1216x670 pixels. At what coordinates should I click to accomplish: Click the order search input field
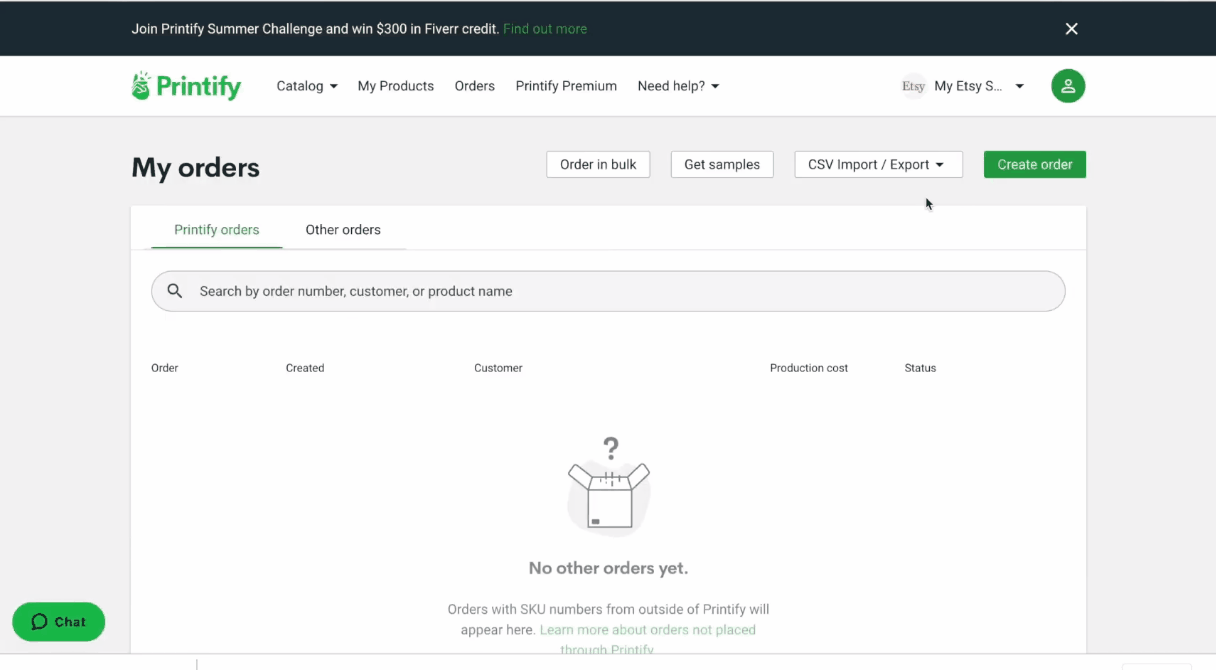pyautogui.click(x=608, y=291)
